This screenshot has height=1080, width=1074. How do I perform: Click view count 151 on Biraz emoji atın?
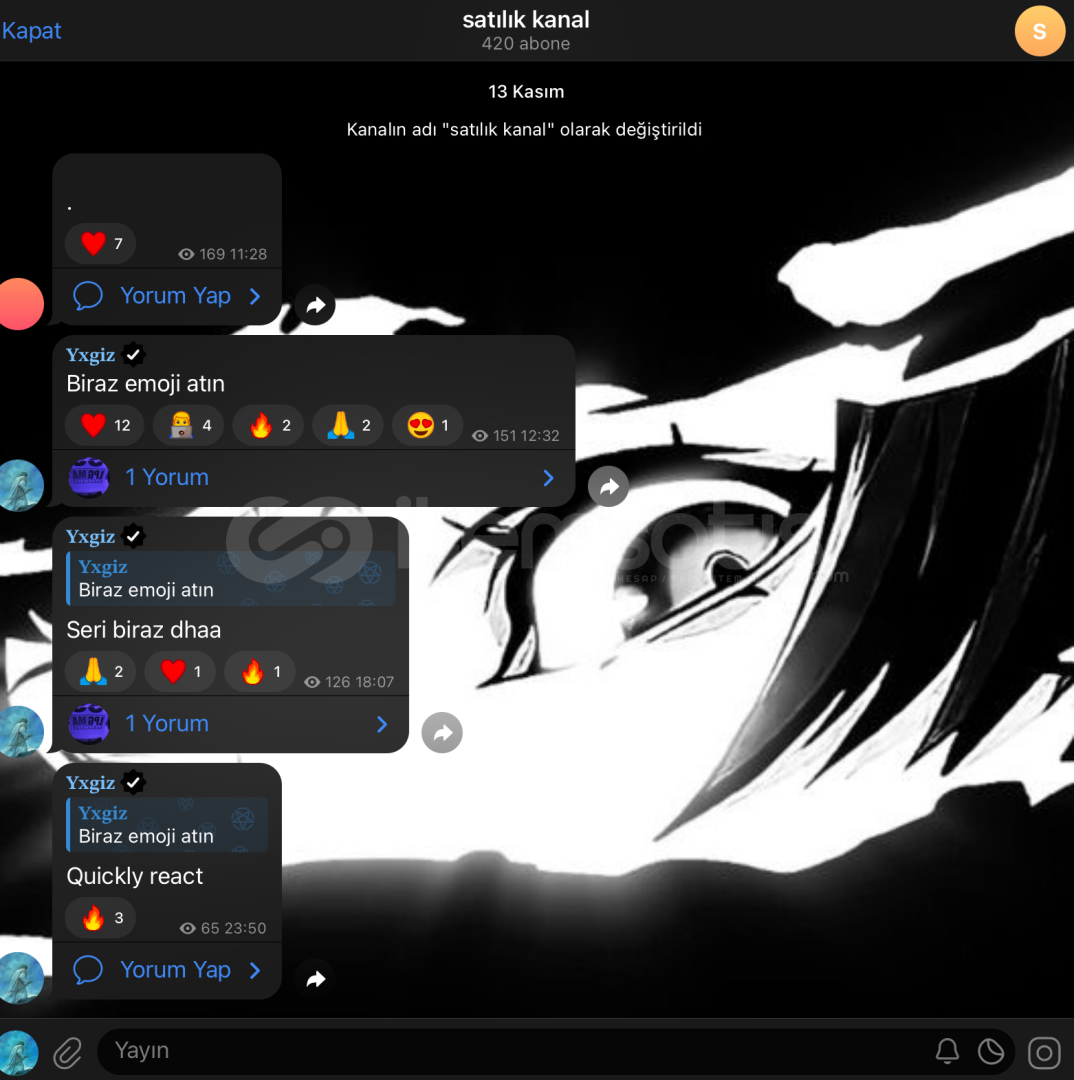(x=504, y=436)
